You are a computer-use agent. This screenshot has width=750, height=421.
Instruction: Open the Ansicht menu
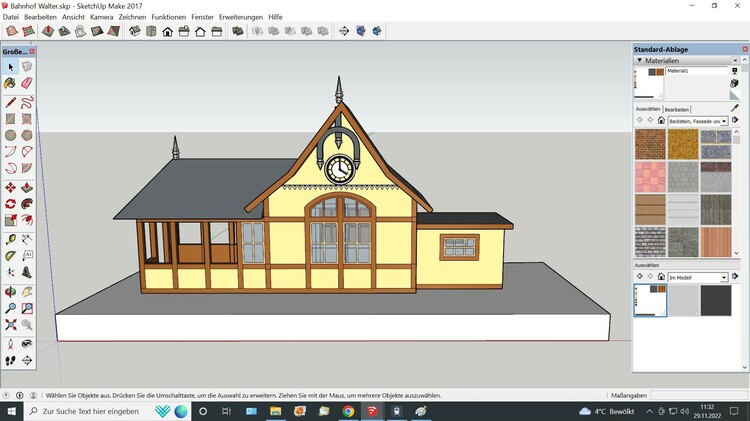coord(73,17)
